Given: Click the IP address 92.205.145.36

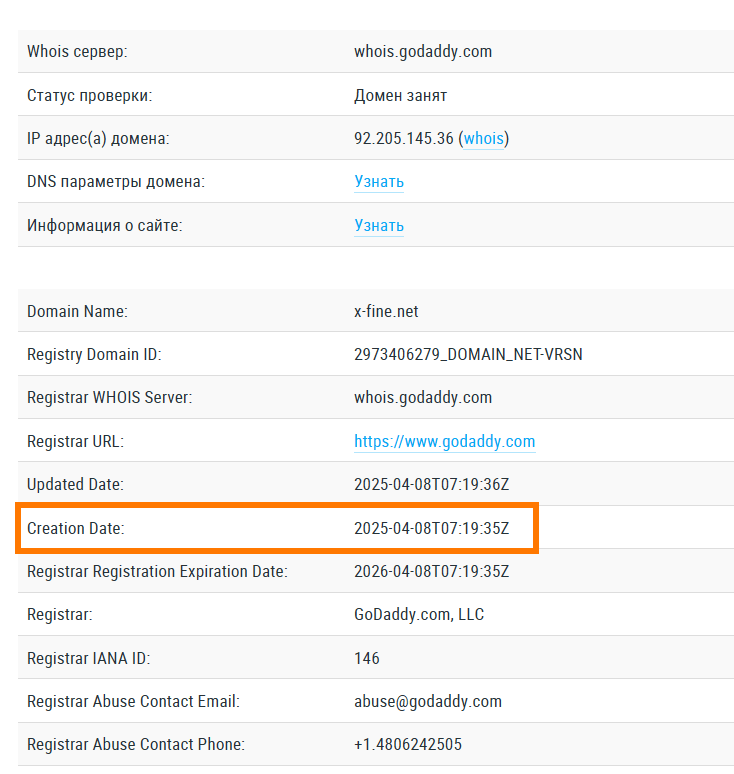Looking at the screenshot, I should tap(403, 138).
